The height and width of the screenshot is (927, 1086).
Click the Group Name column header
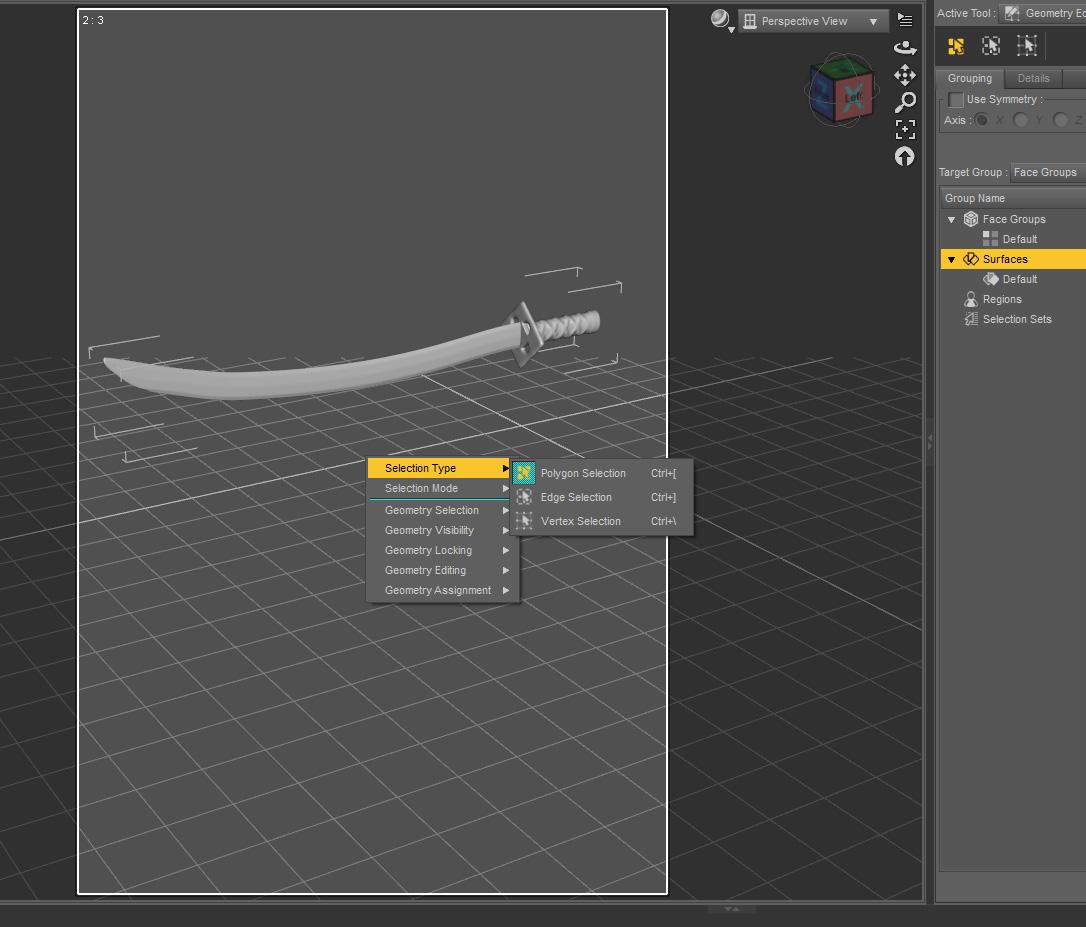pos(1013,198)
